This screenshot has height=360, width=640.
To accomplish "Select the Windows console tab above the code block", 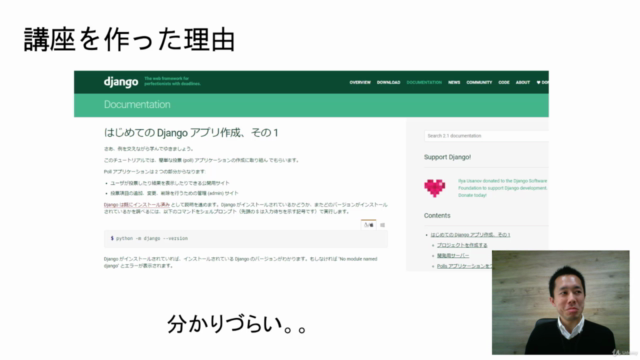I will pos(382,225).
